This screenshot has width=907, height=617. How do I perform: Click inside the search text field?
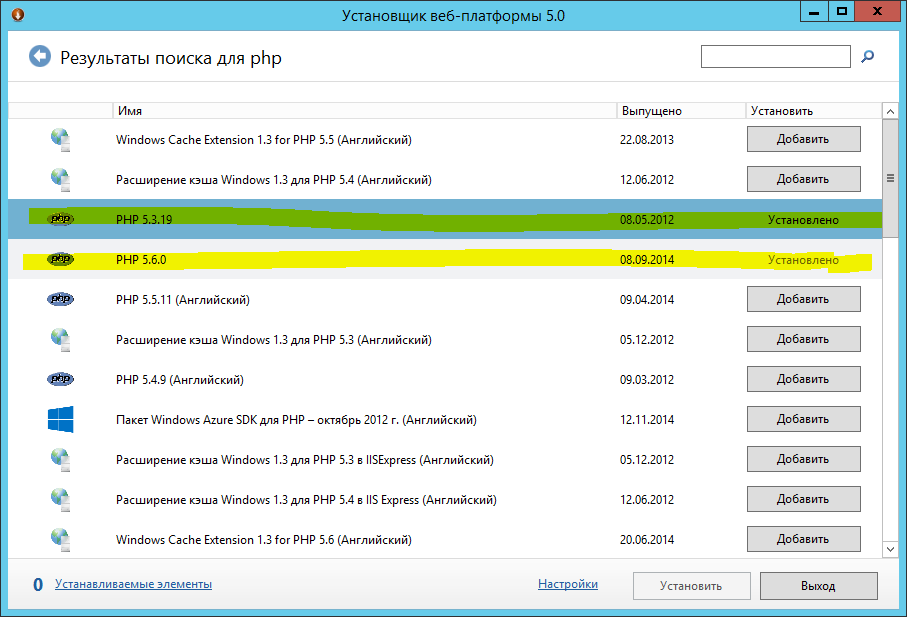pos(775,56)
